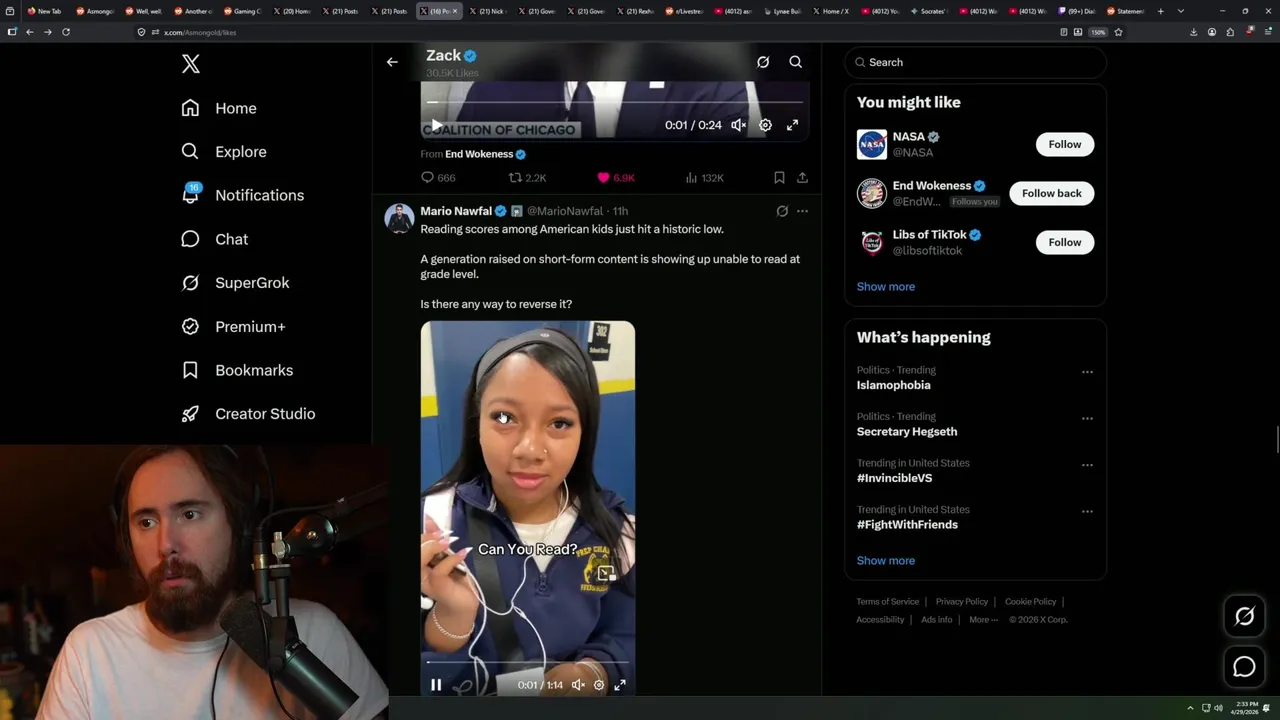Open the Privacy Policy link
The image size is (1280, 720).
tap(962, 602)
